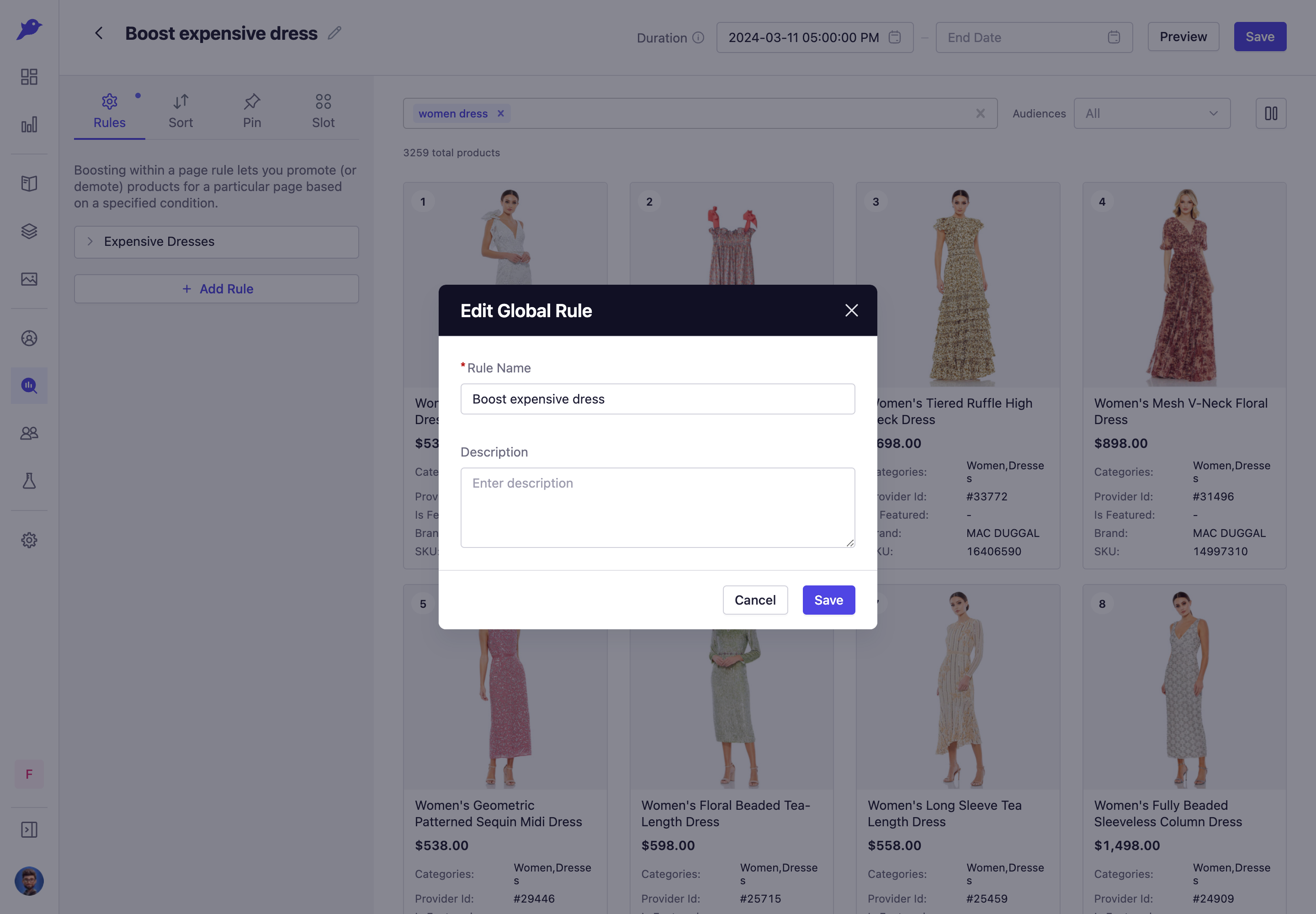Select the Mesh V-Neck Floral Dress image
The image size is (1316, 914).
click(1183, 285)
